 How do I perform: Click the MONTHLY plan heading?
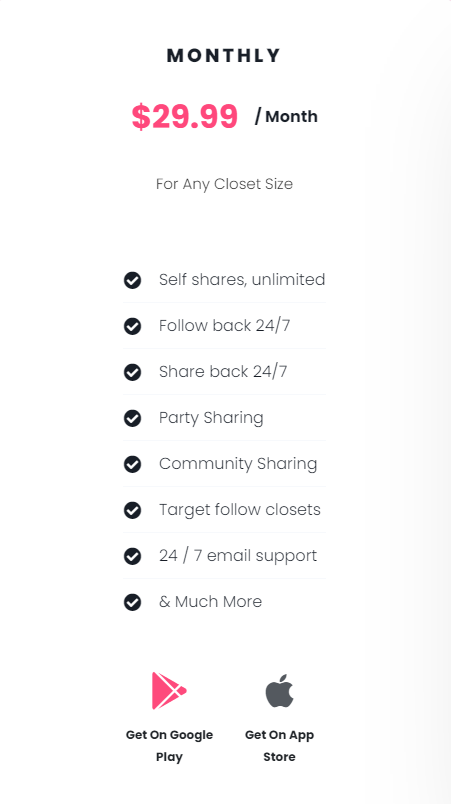coord(224,55)
